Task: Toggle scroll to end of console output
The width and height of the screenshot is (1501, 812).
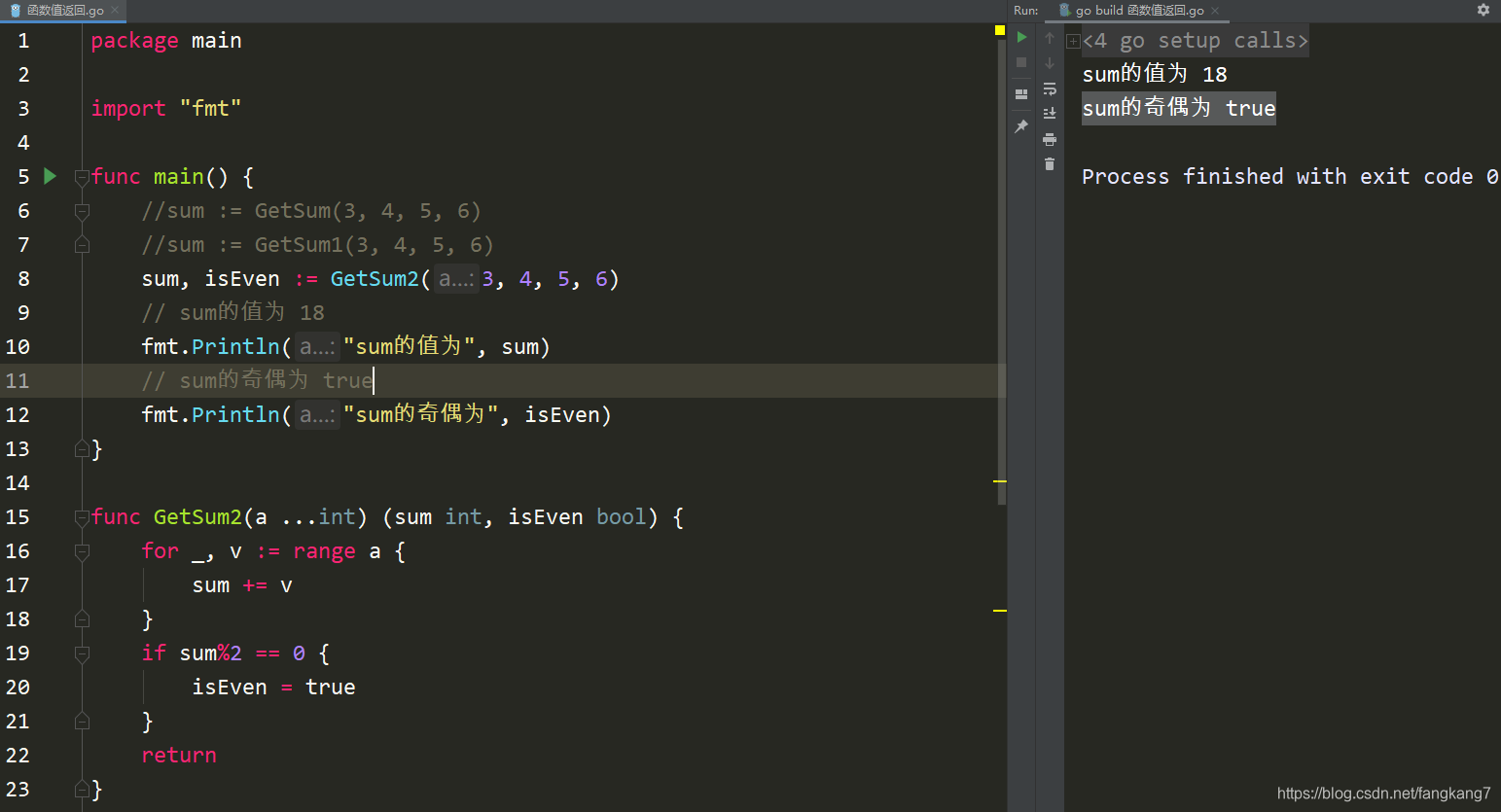Action: pos(1050,114)
